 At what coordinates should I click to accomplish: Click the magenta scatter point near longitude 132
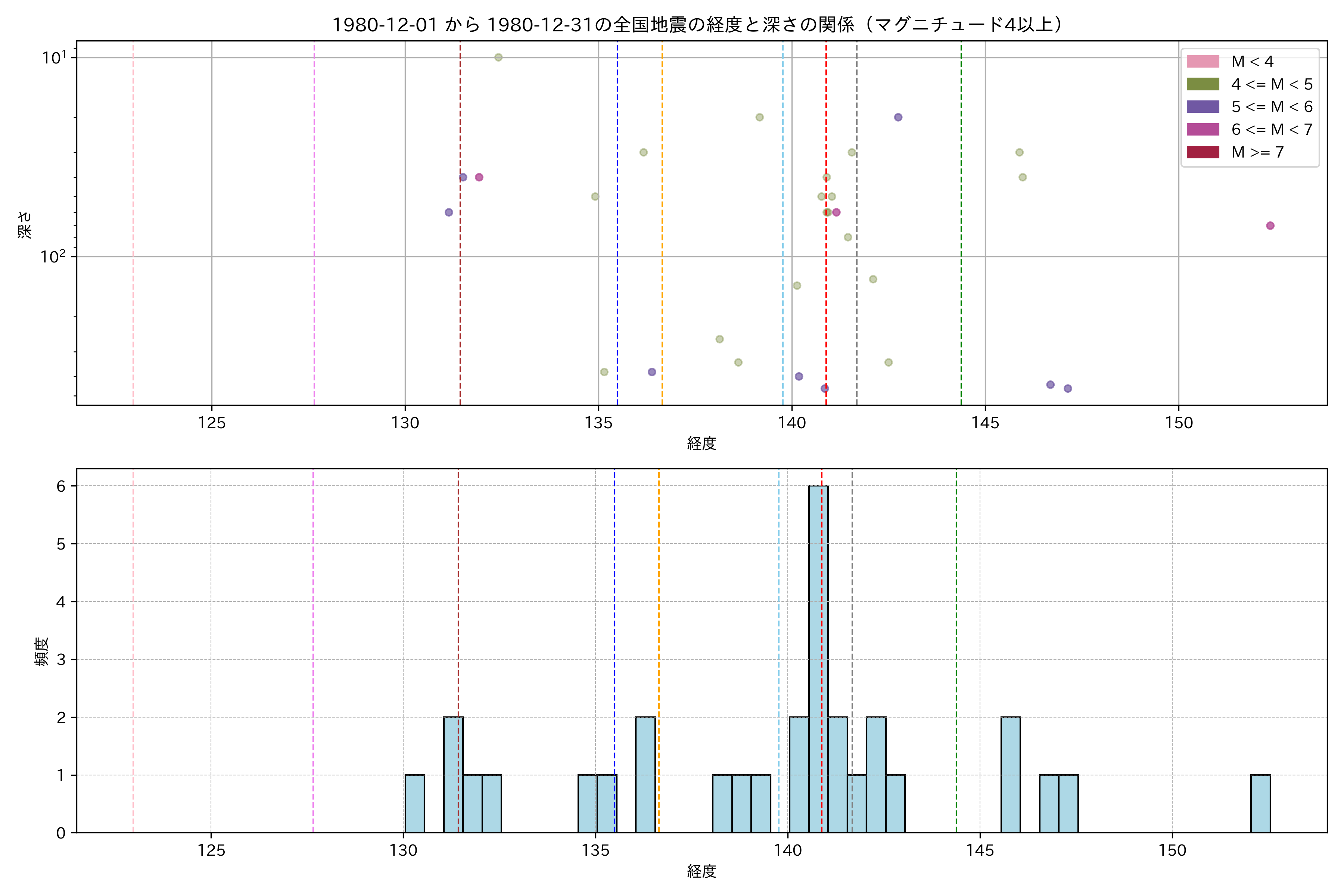click(x=479, y=177)
